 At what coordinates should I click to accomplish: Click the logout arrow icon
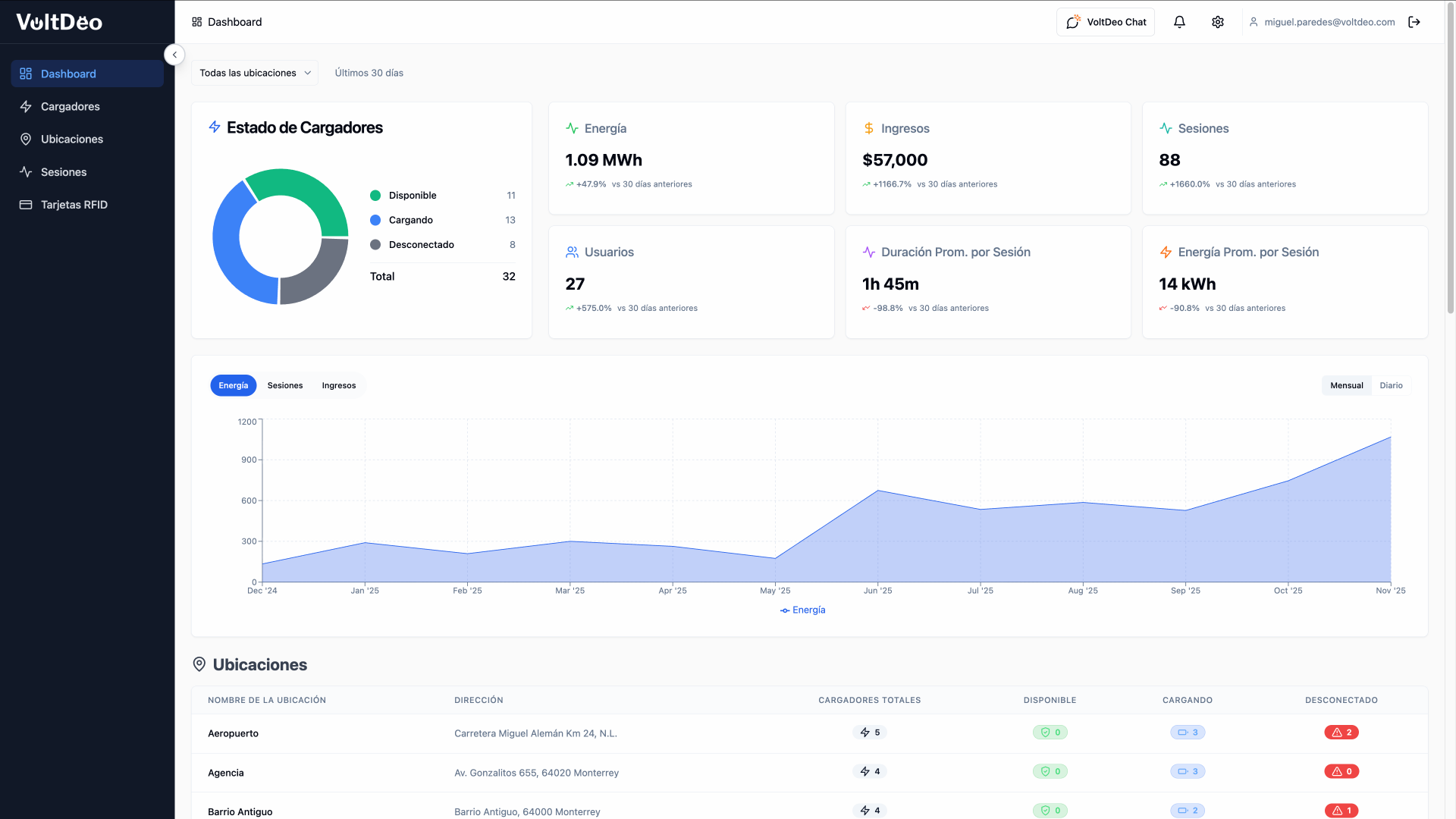click(1414, 22)
